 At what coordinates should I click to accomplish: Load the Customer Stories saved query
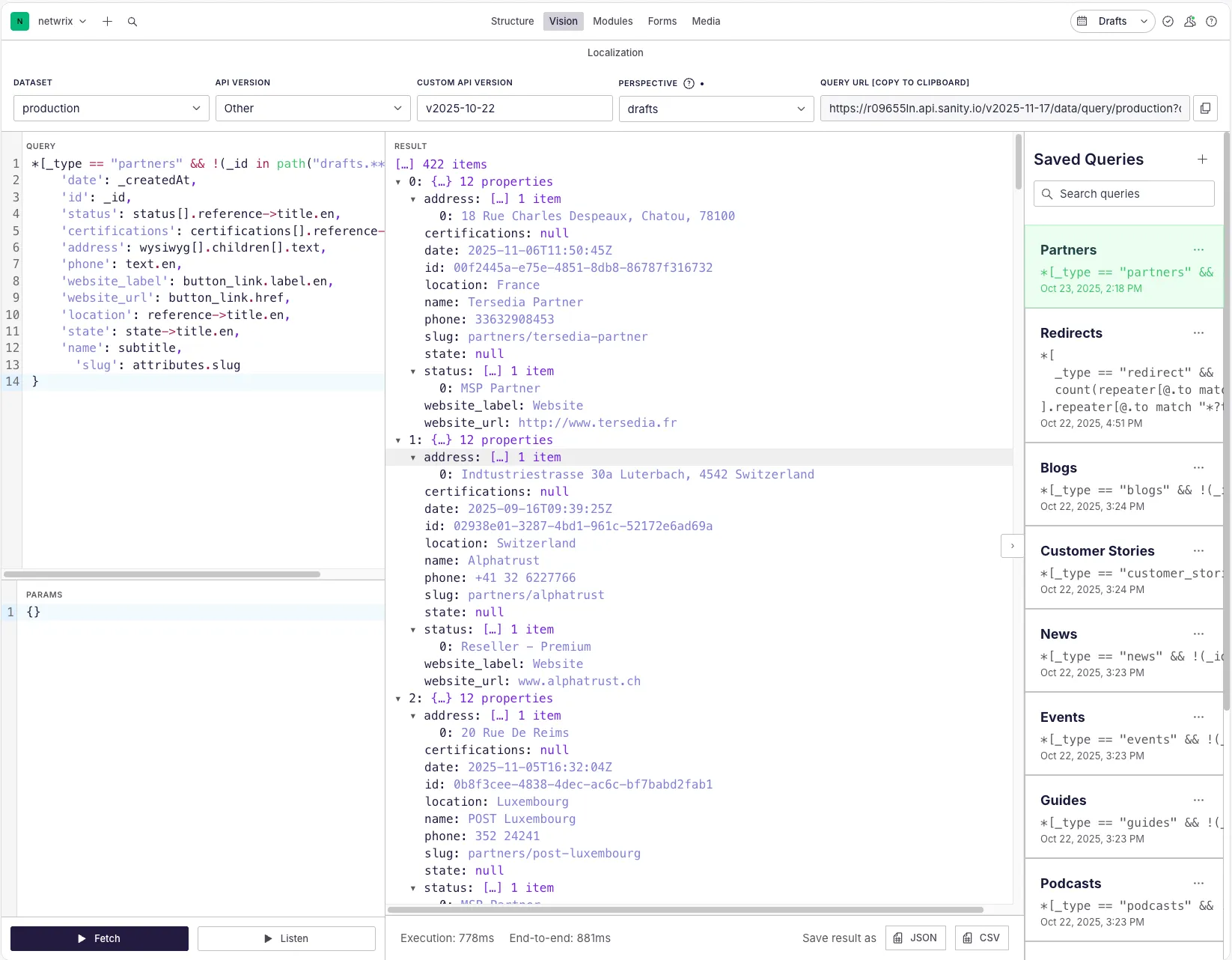tap(1123, 568)
